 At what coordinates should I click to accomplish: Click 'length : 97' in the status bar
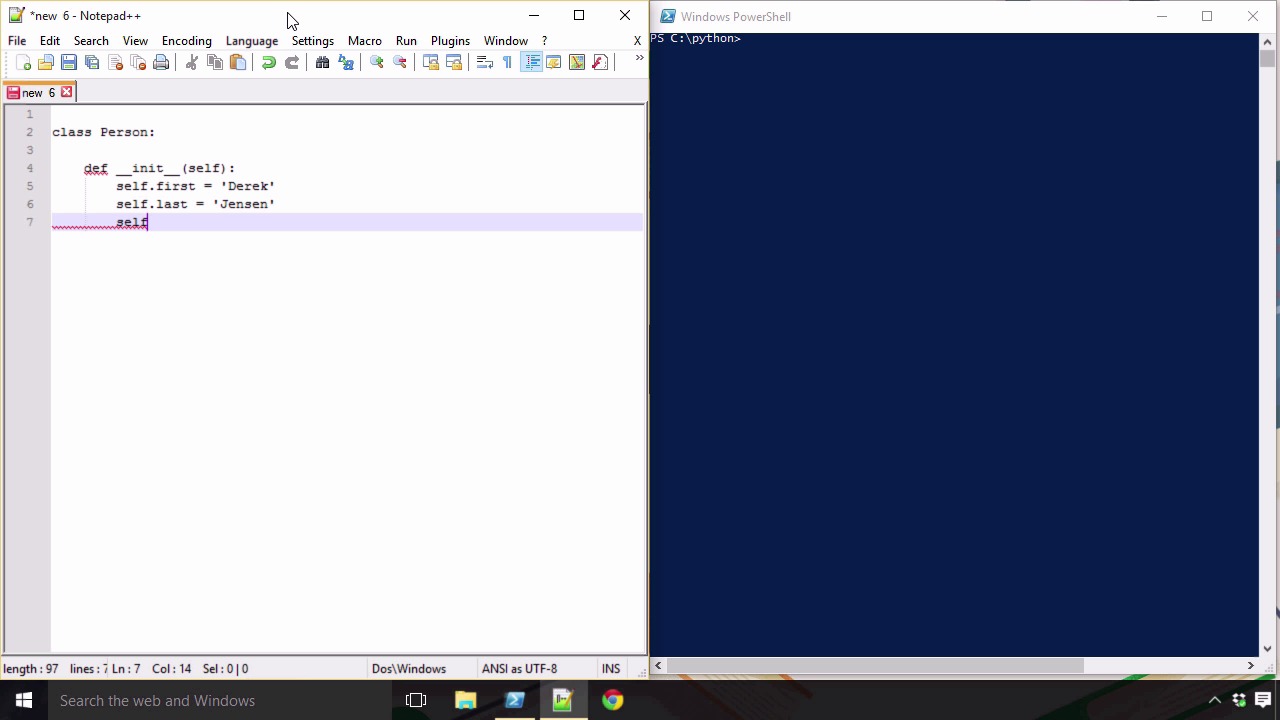tap(31, 669)
